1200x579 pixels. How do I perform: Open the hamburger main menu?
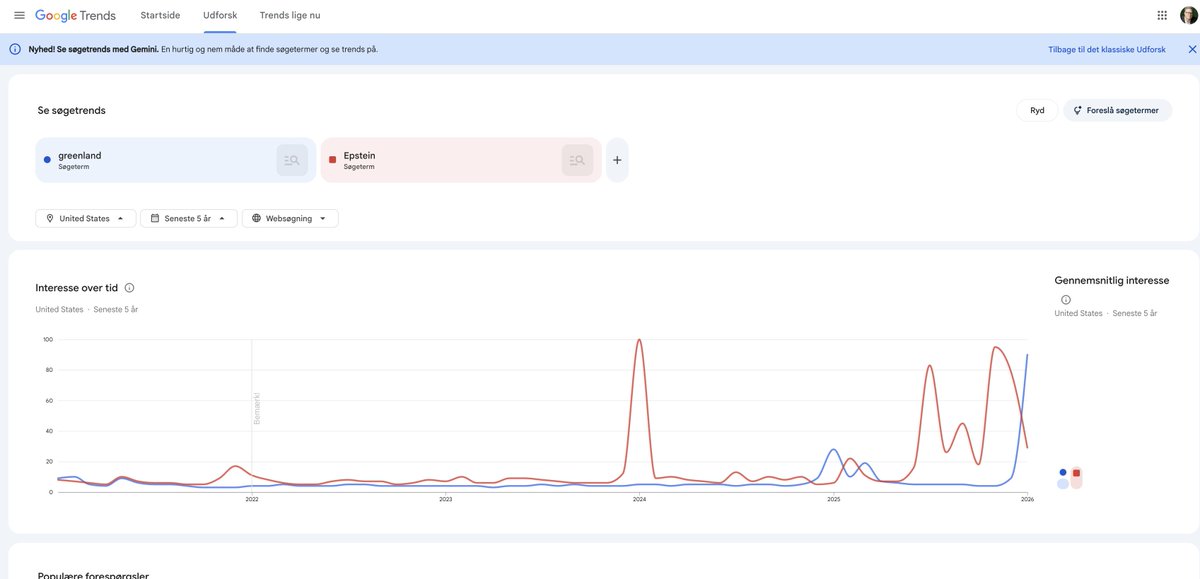point(19,15)
